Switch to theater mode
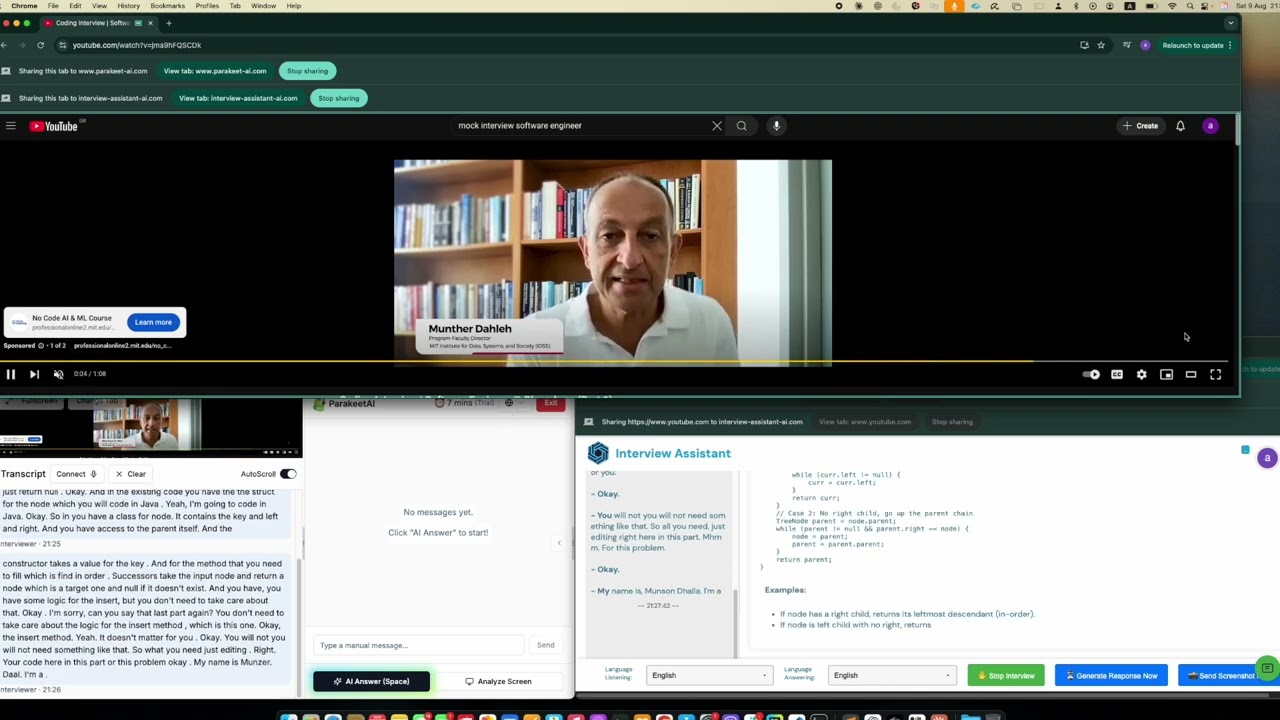Image resolution: width=1280 pixels, height=720 pixels. tap(1191, 375)
